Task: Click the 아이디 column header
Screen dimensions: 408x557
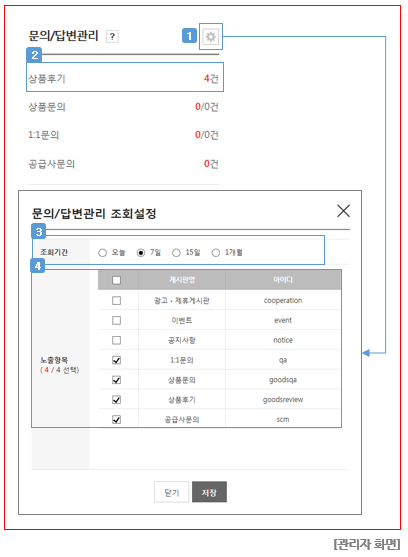Action: tap(283, 280)
